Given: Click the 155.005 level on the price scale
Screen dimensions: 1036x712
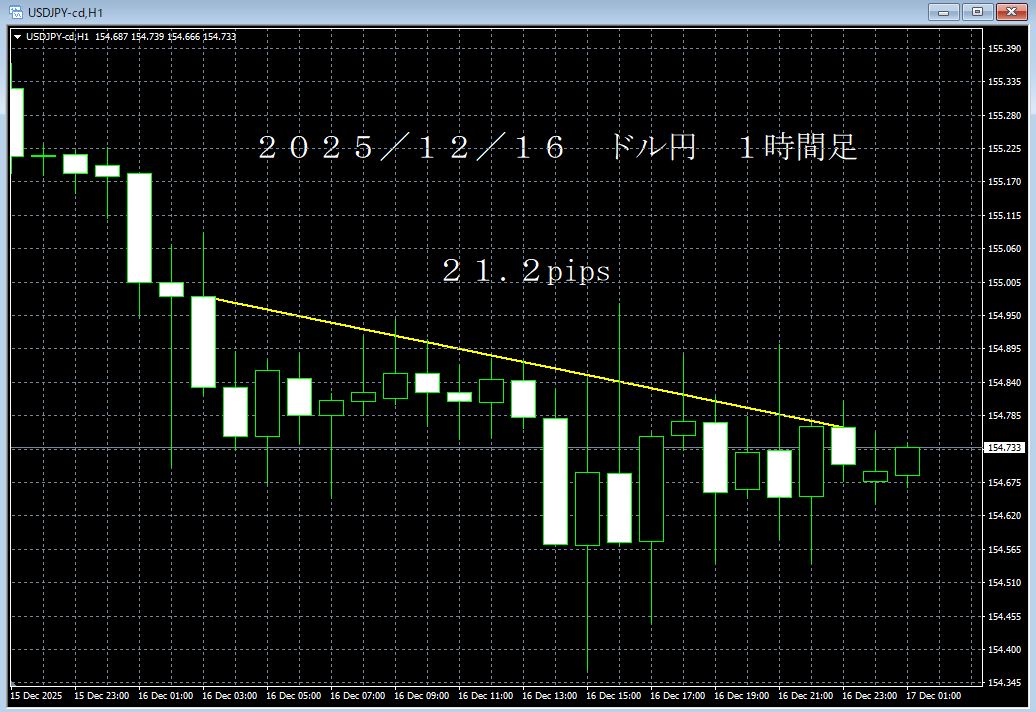Looking at the screenshot, I should tap(1007, 282).
